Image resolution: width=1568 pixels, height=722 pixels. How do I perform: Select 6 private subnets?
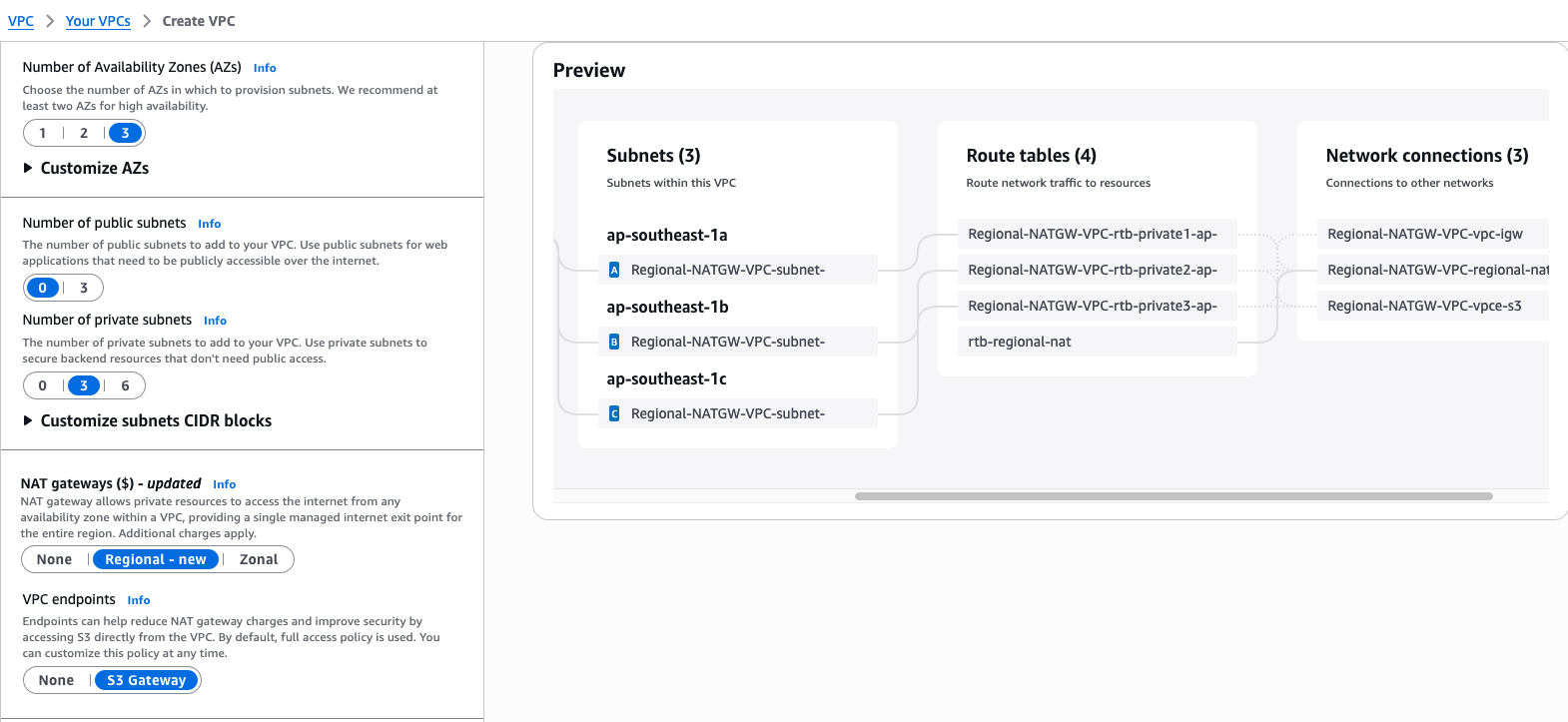coord(125,385)
